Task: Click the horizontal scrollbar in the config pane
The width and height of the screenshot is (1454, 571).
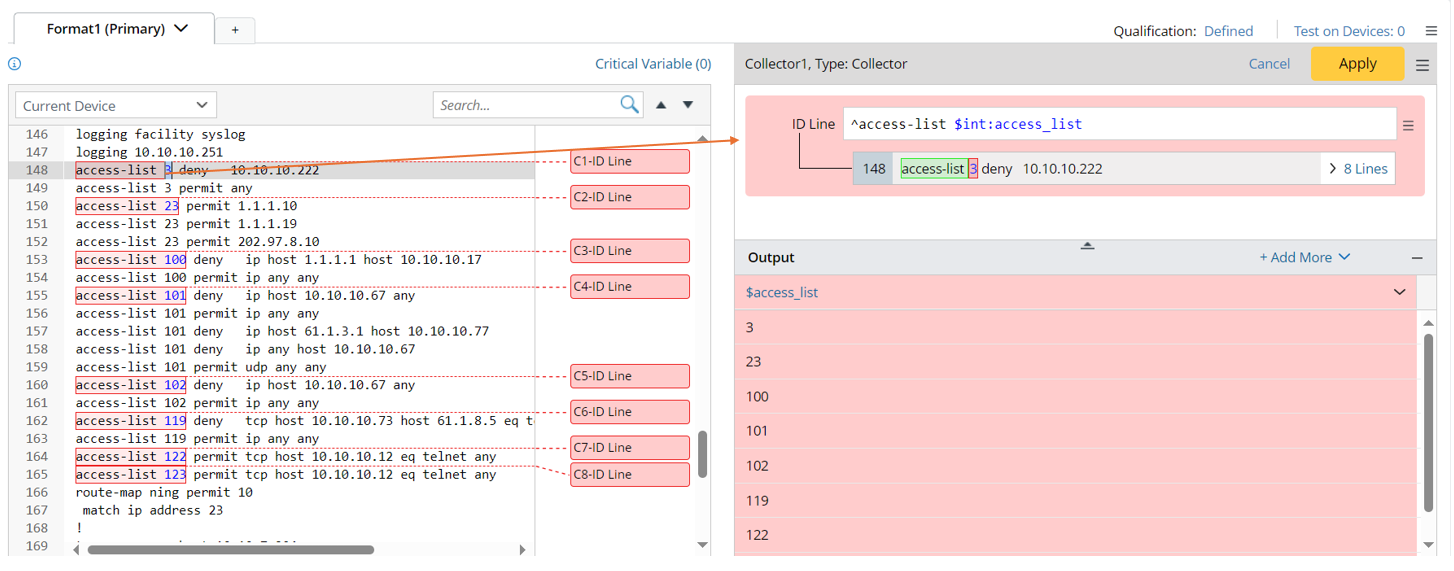Action: [x=230, y=550]
